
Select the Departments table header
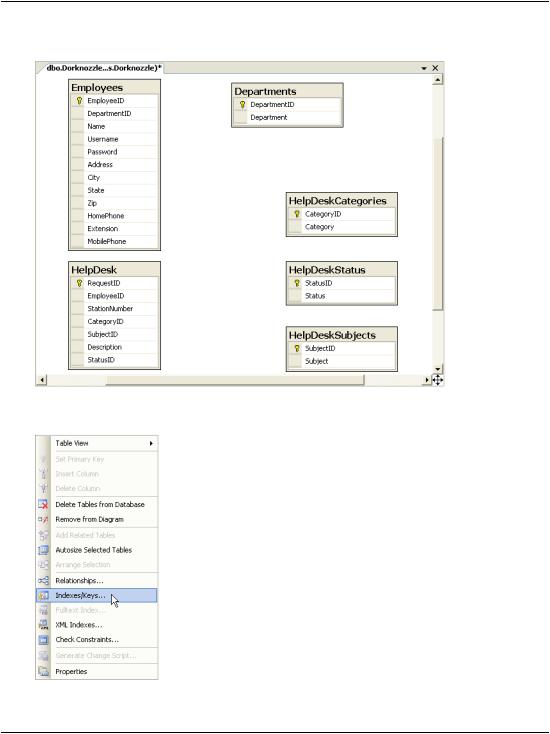tap(287, 91)
